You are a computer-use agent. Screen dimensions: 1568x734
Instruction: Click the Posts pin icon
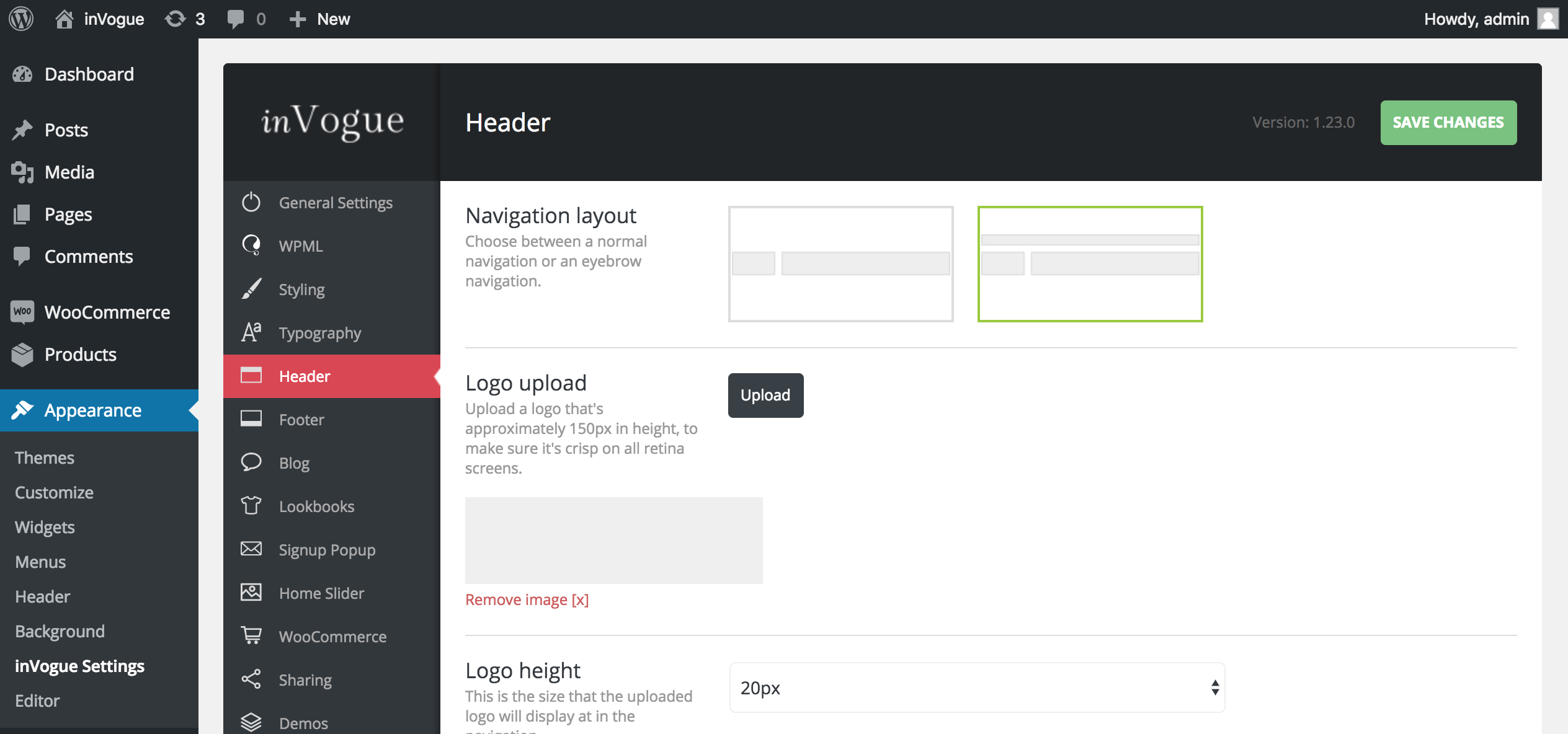[x=22, y=130]
